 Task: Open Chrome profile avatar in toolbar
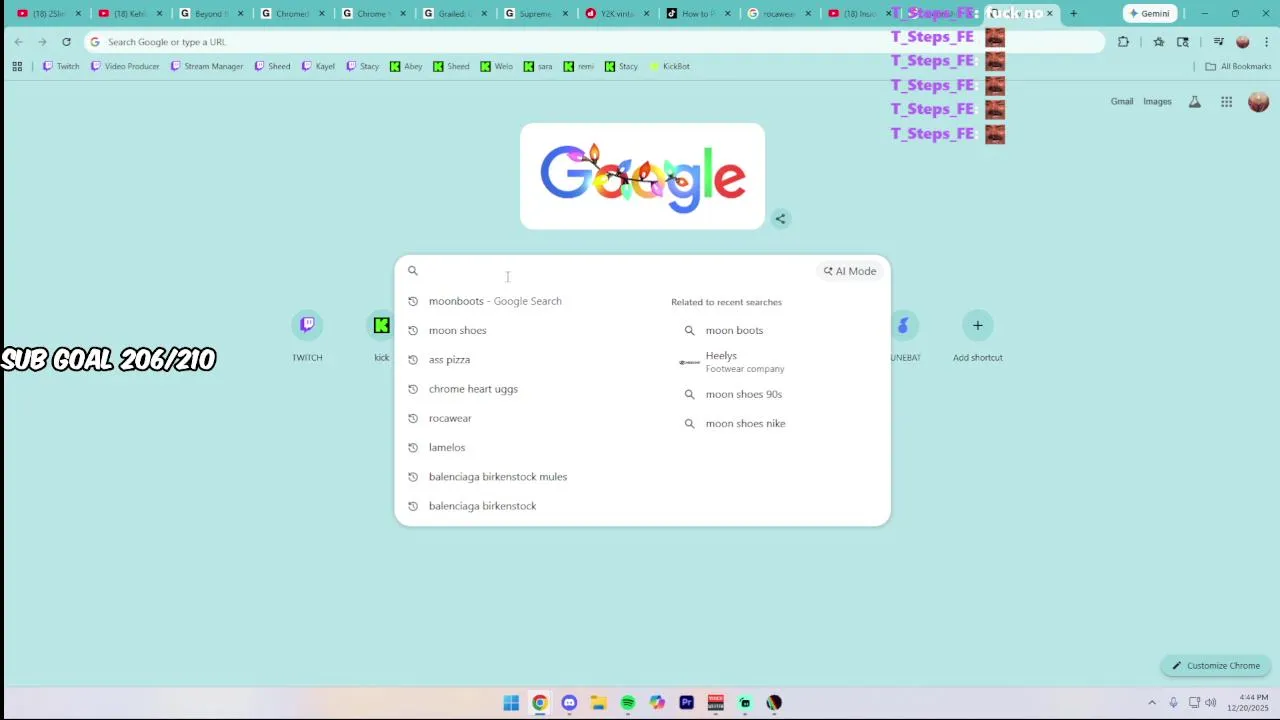click(x=1243, y=42)
